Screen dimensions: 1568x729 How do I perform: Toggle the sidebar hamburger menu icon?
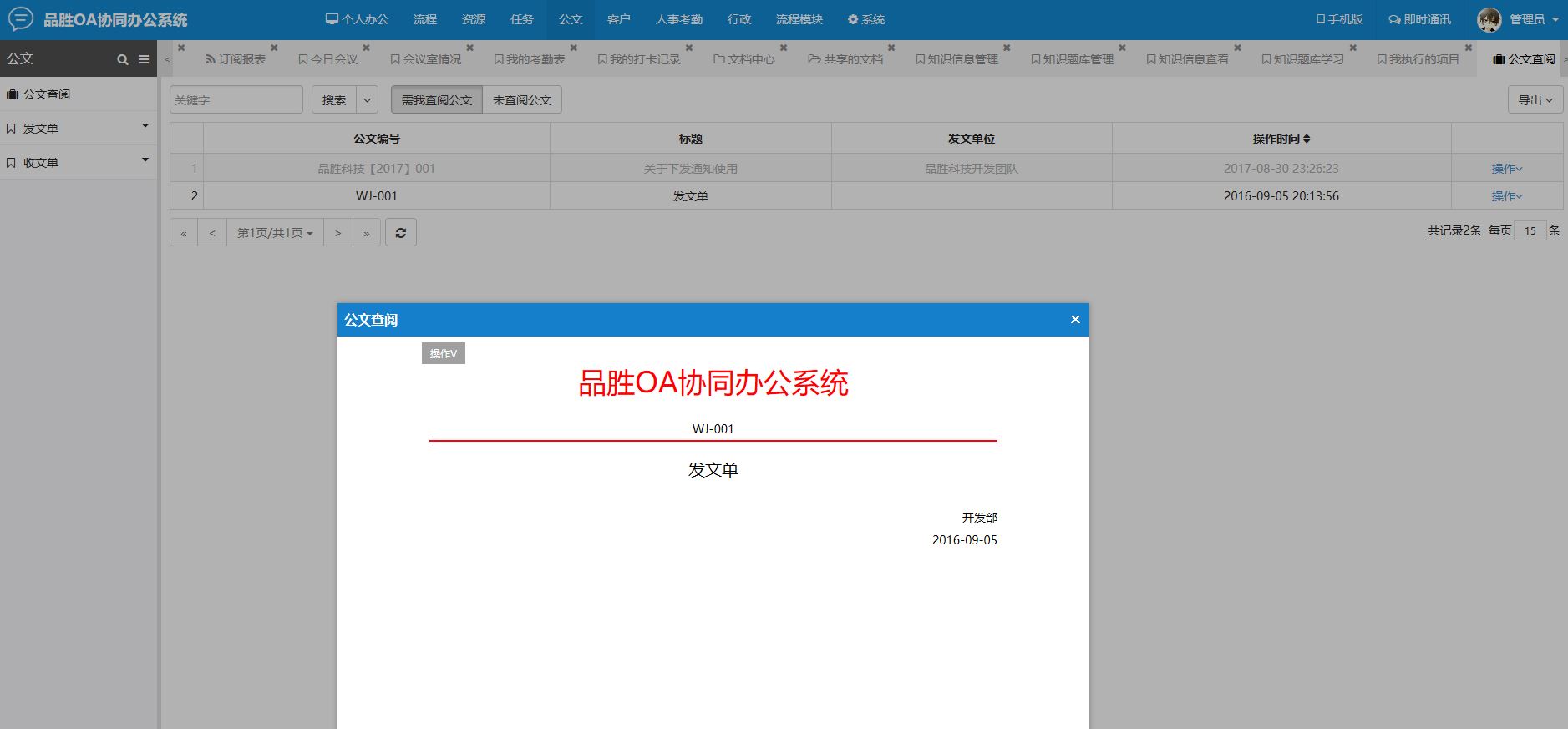(x=144, y=59)
